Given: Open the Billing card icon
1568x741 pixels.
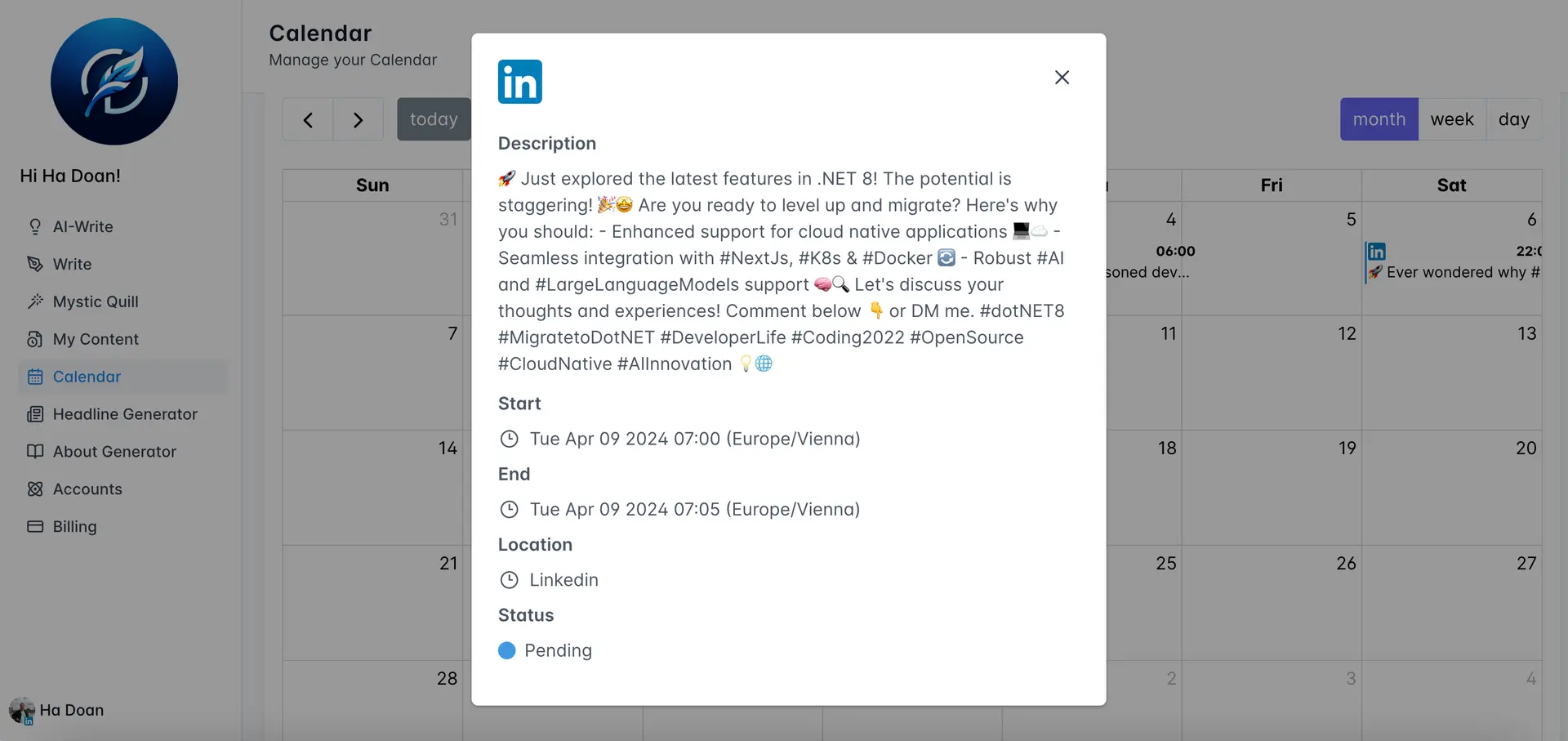Looking at the screenshot, I should coord(35,527).
